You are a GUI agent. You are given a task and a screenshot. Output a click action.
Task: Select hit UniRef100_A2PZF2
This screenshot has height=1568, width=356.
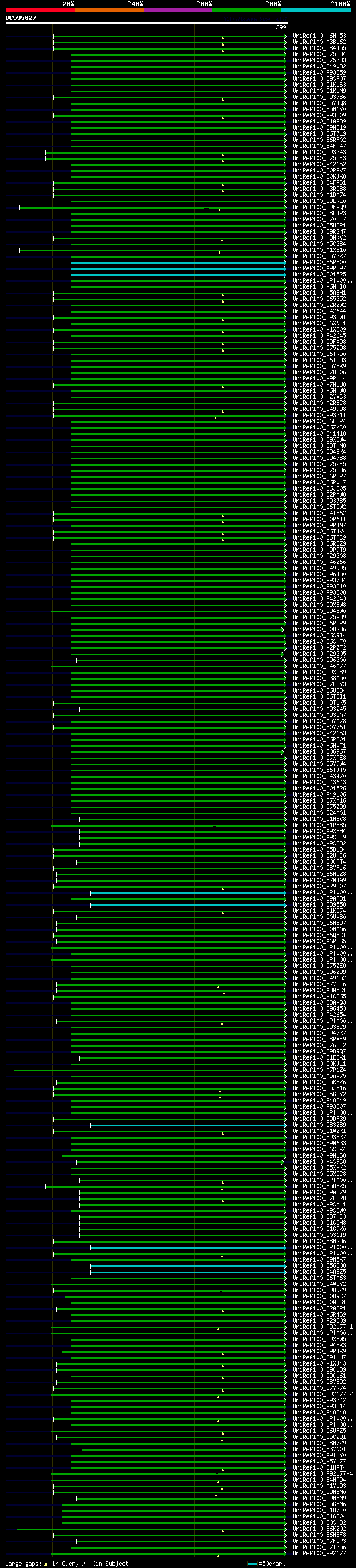coord(319,647)
